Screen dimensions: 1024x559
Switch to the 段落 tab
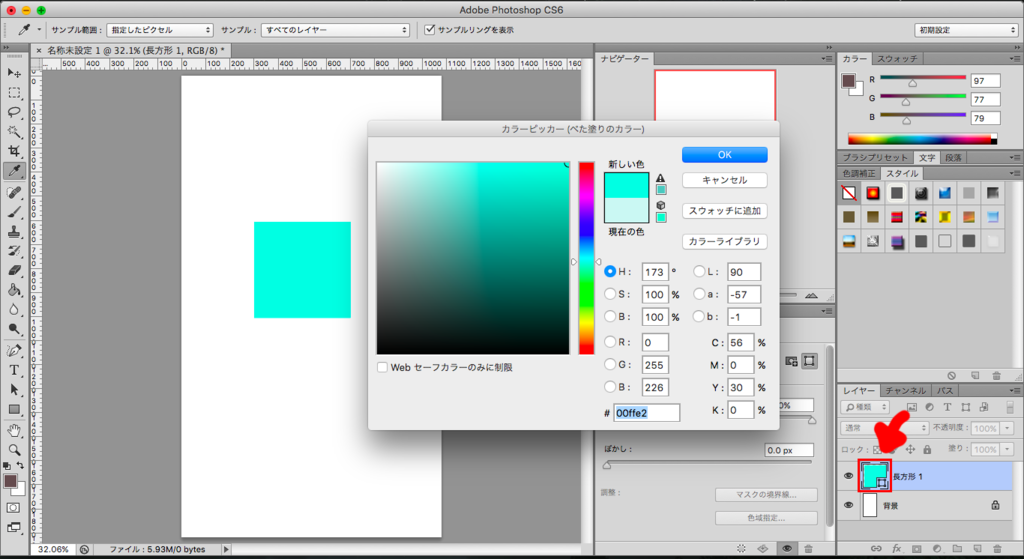[953, 157]
